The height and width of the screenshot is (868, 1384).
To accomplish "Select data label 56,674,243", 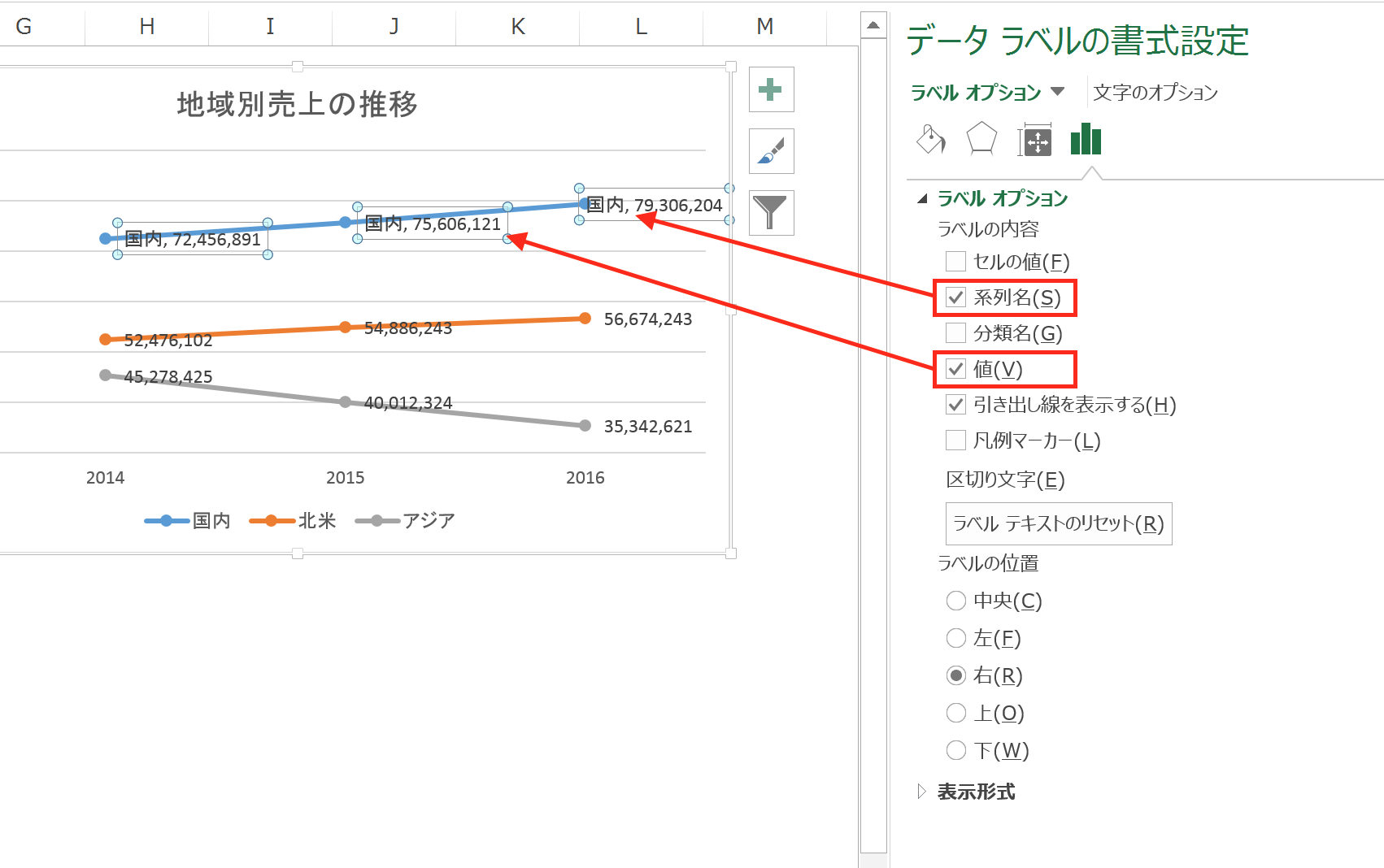I will [x=648, y=319].
